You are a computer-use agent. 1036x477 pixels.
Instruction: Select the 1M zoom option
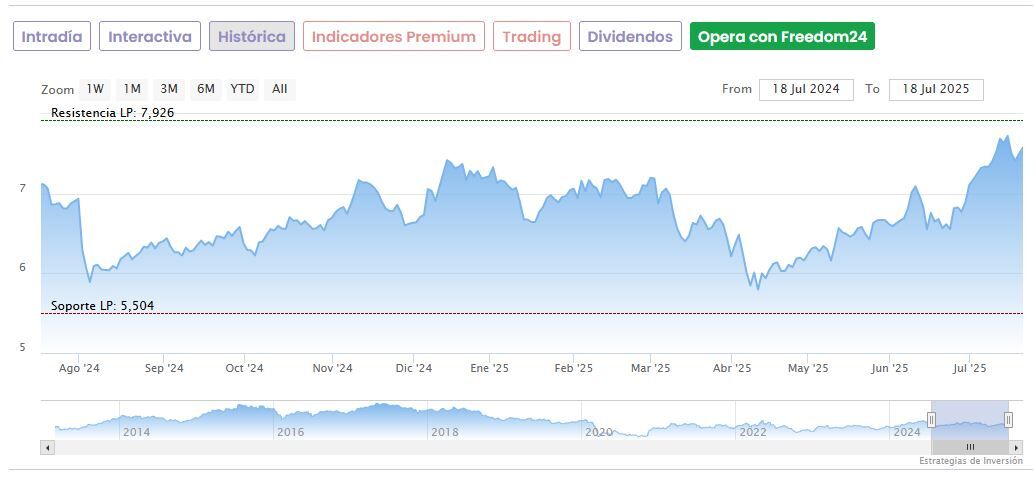click(132, 89)
